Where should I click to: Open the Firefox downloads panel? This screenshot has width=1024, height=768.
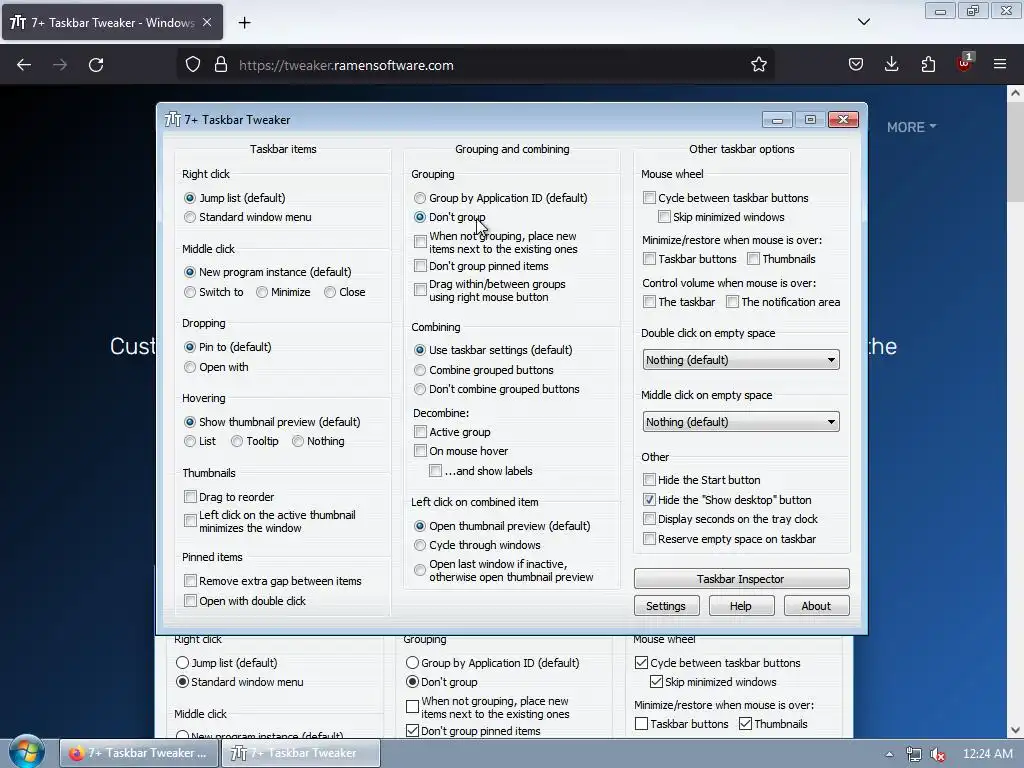[891, 65]
